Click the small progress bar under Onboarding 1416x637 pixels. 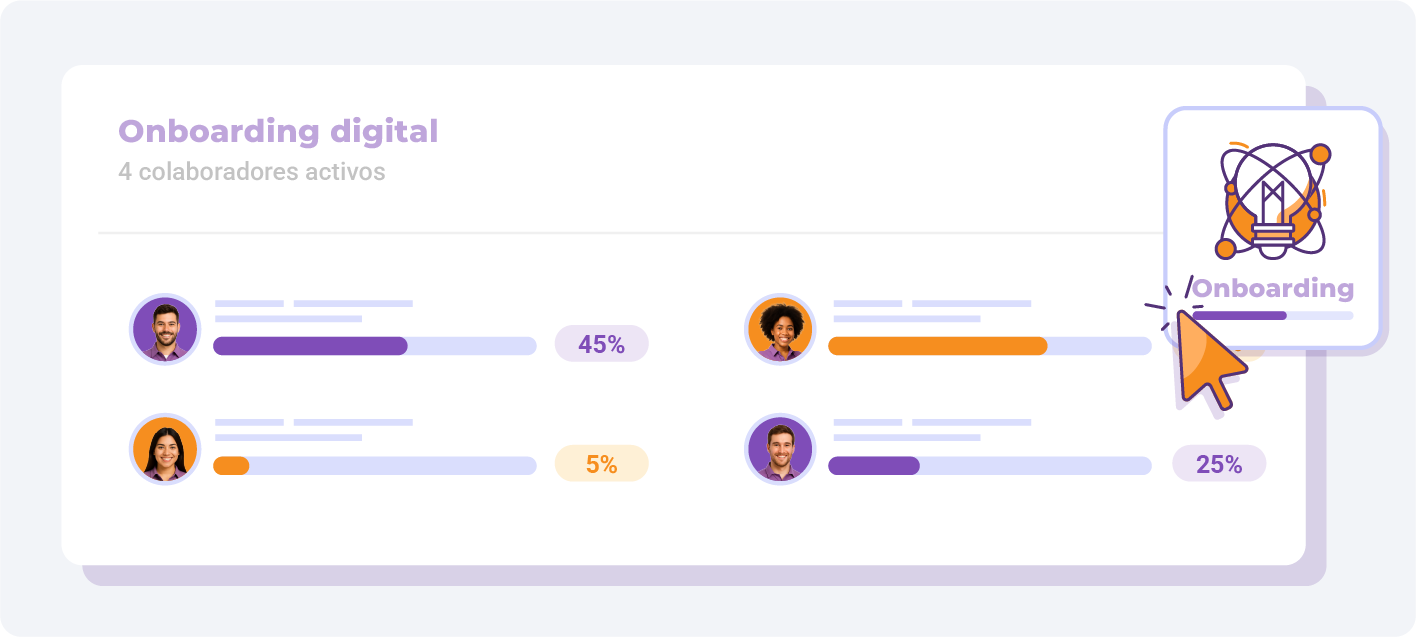click(1272, 316)
